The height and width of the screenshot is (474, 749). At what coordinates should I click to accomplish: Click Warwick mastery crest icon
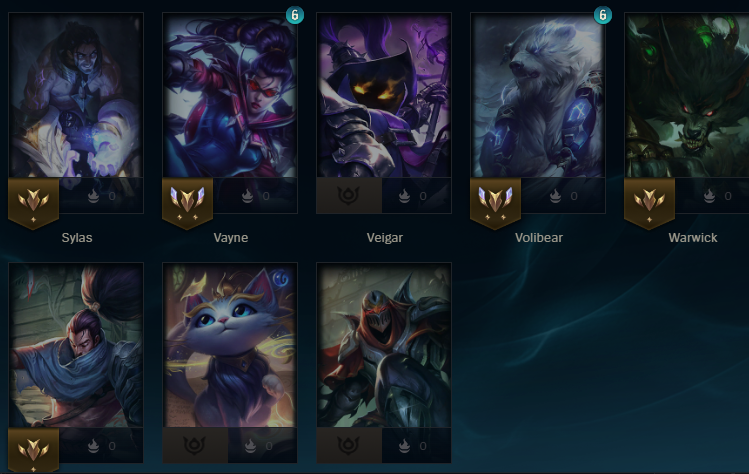[x=649, y=203]
